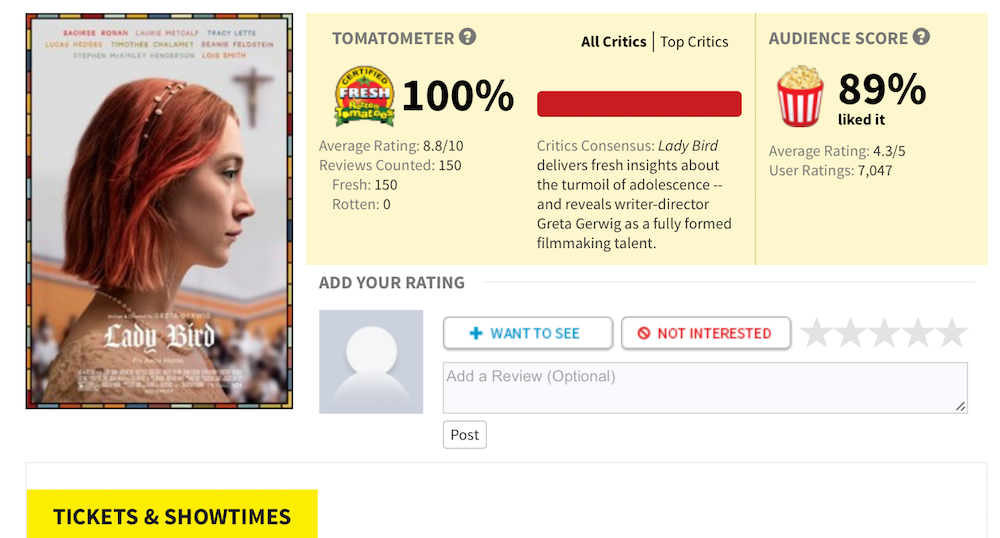The width and height of the screenshot is (1000, 538).
Task: Click the Add a Review text field
Action: click(x=704, y=387)
